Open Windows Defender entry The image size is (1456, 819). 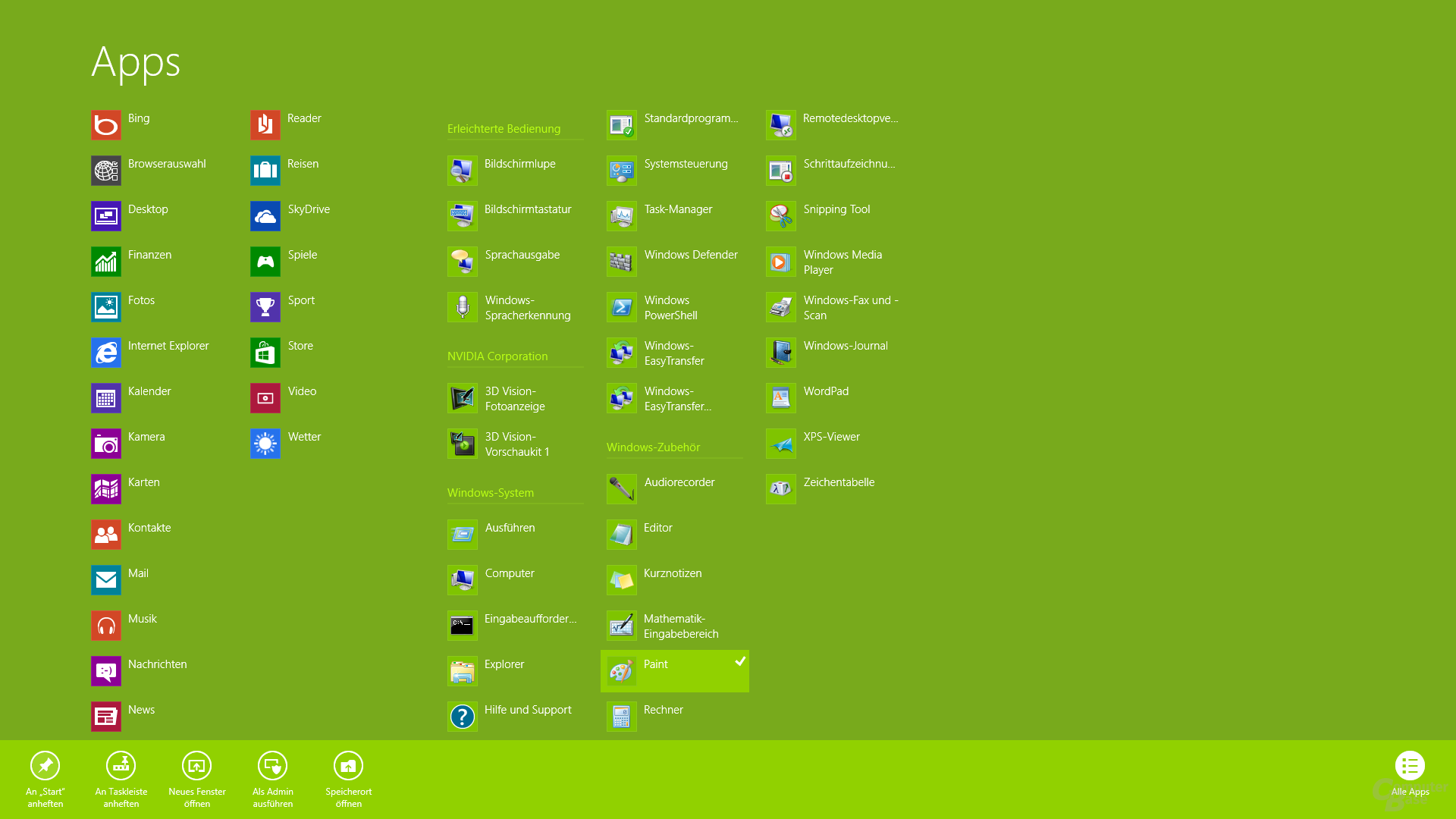tap(674, 262)
